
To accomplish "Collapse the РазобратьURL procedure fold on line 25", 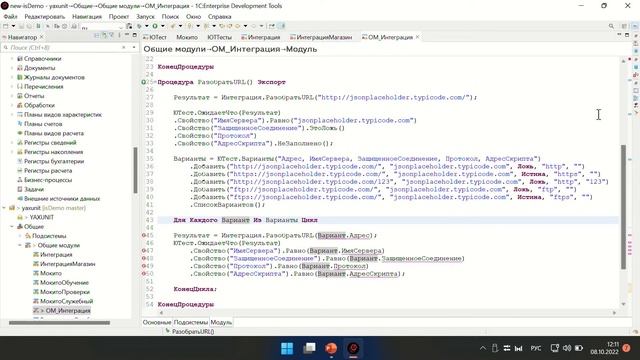I will pos(155,82).
